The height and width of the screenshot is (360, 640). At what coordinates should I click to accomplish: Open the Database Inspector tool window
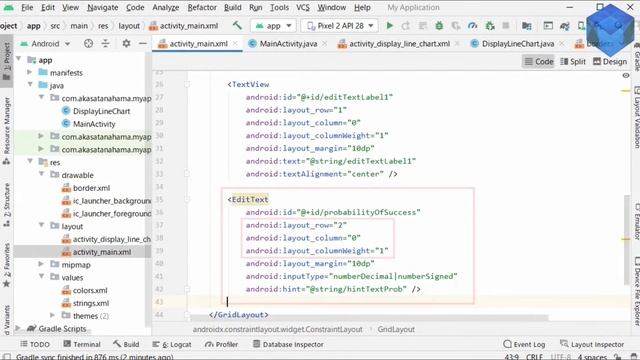pos(288,344)
